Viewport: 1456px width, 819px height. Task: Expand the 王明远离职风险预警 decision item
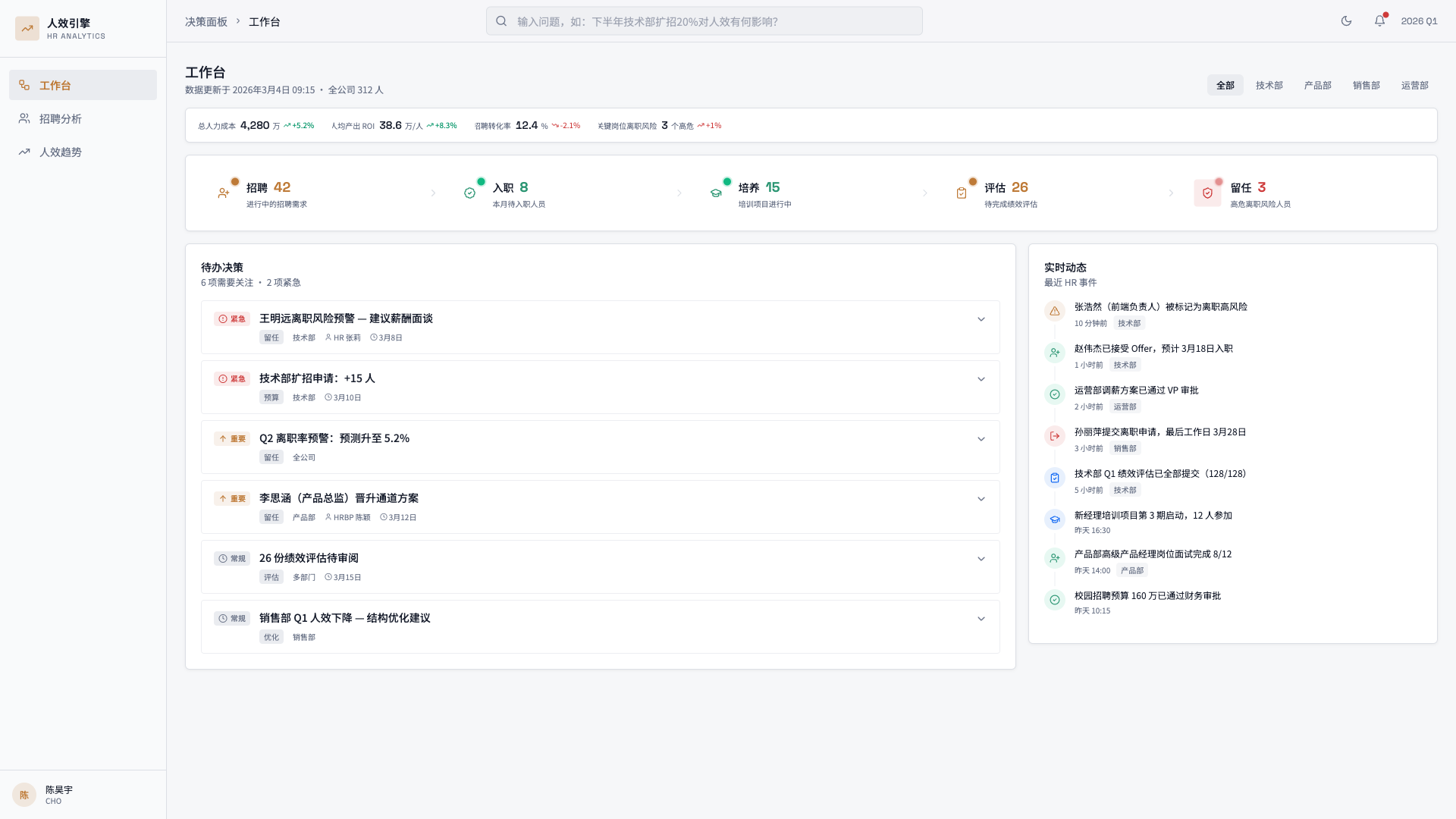981,319
